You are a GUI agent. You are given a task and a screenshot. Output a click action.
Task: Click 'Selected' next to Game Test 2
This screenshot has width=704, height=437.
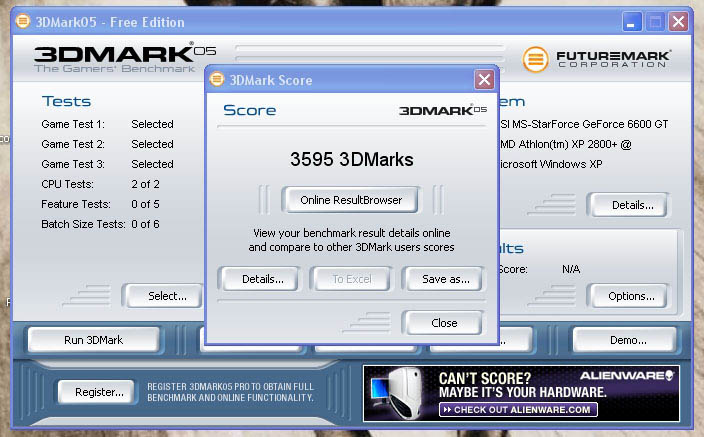pyautogui.click(x=152, y=144)
